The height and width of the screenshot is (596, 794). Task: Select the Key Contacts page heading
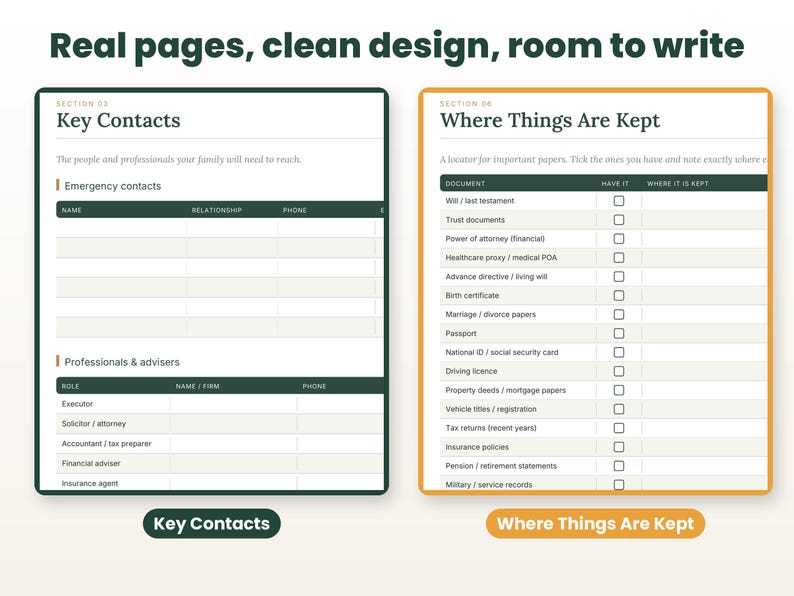pos(118,121)
